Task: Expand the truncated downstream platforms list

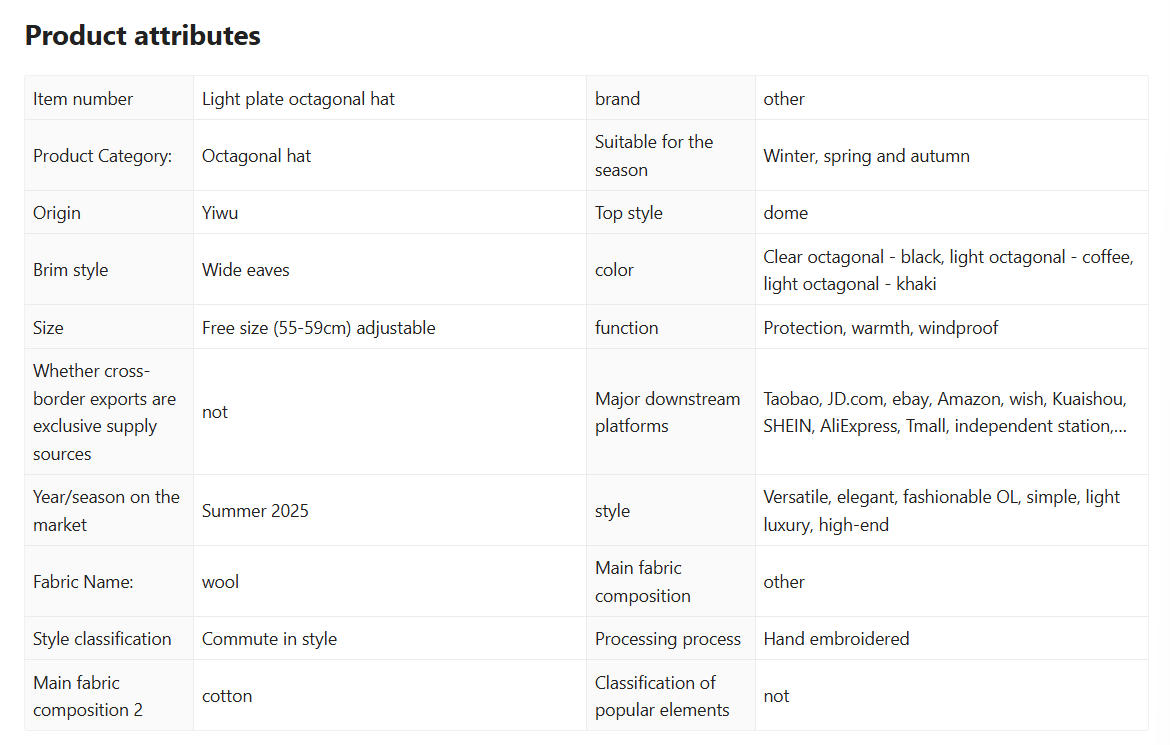Action: 1121,426
